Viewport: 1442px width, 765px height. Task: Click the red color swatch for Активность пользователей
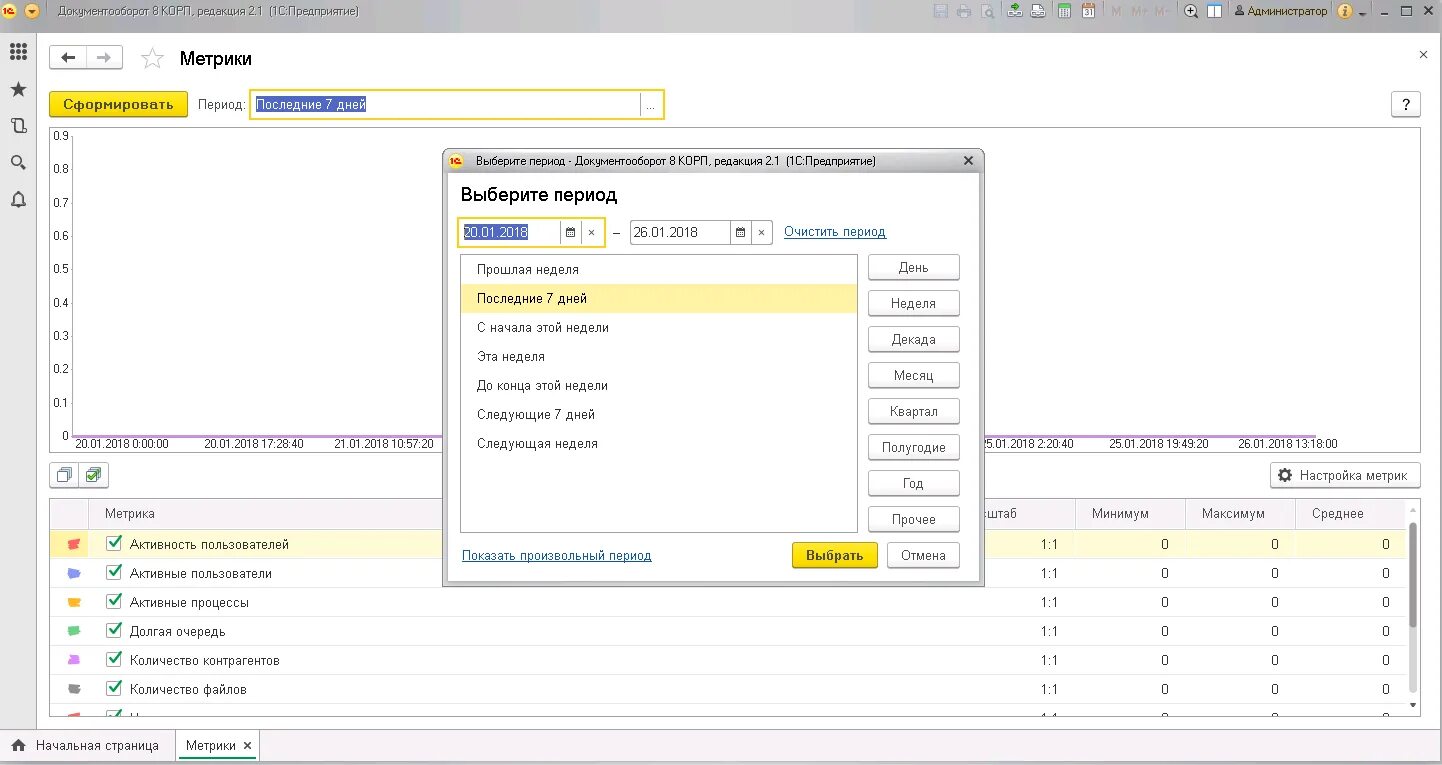tap(73, 545)
